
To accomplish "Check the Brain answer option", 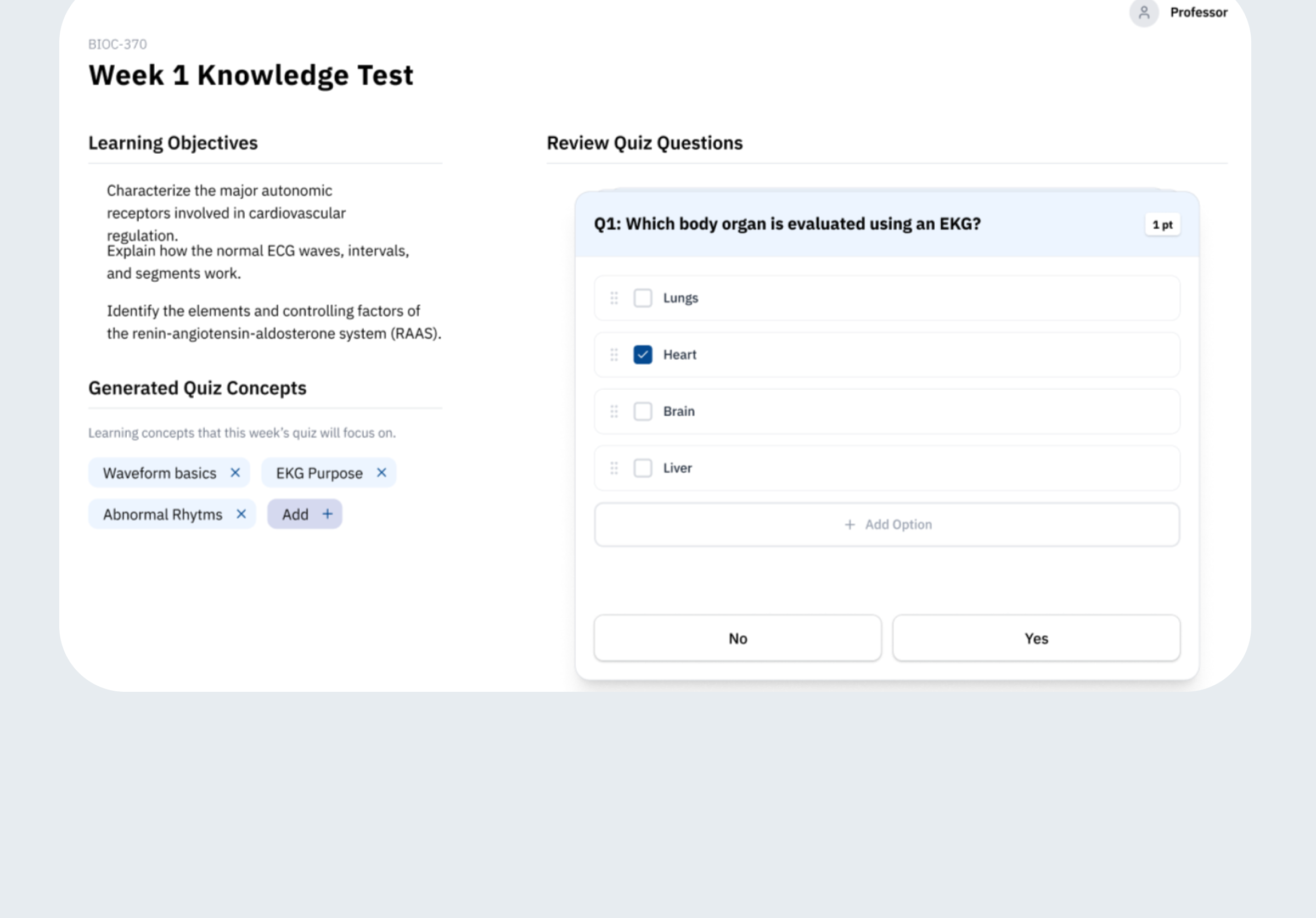I will [x=643, y=411].
